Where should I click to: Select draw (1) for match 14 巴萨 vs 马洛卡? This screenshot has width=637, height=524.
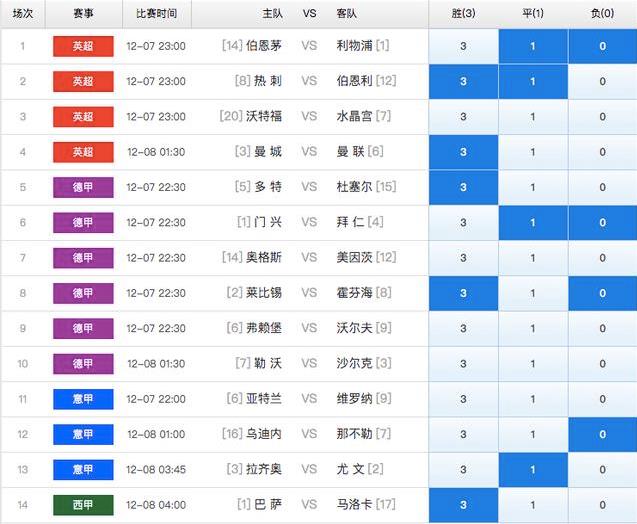[x=533, y=505]
